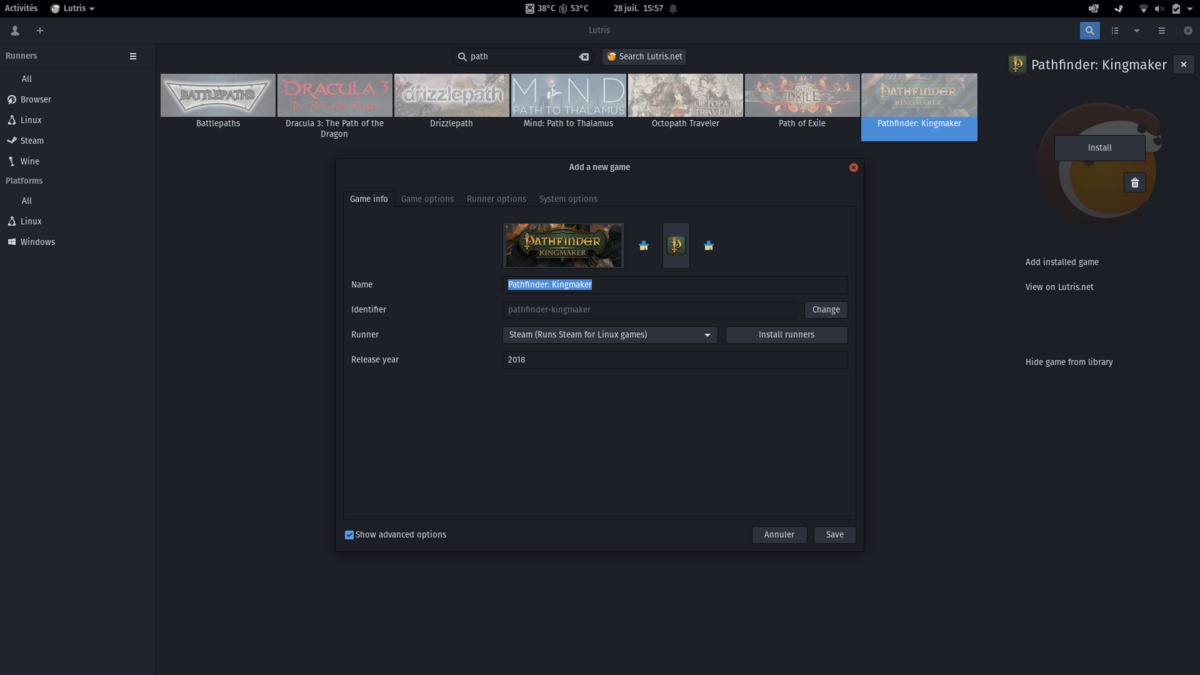The image size is (1200, 675).
Task: Click the game icon image button in dialog
Action: point(676,245)
